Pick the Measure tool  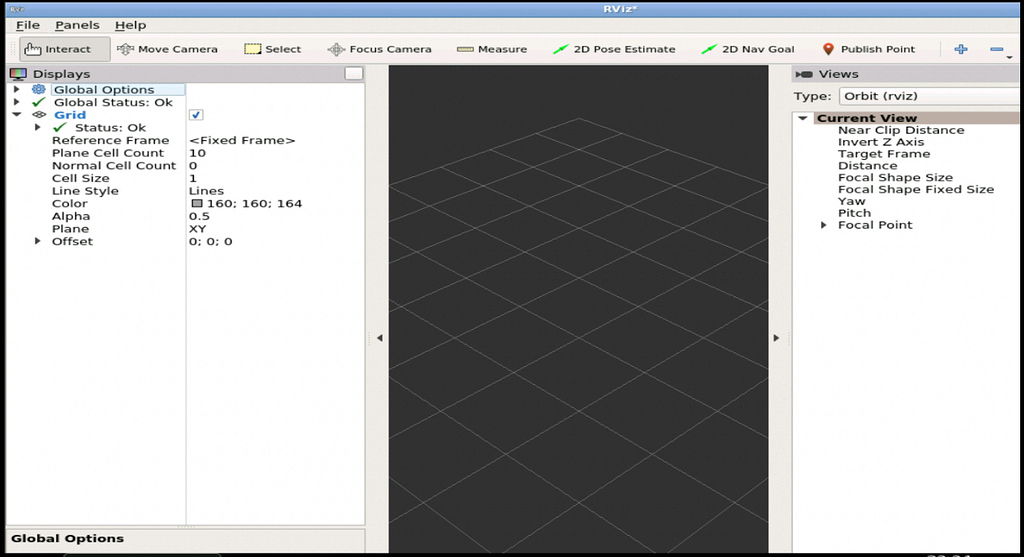tap(492, 49)
